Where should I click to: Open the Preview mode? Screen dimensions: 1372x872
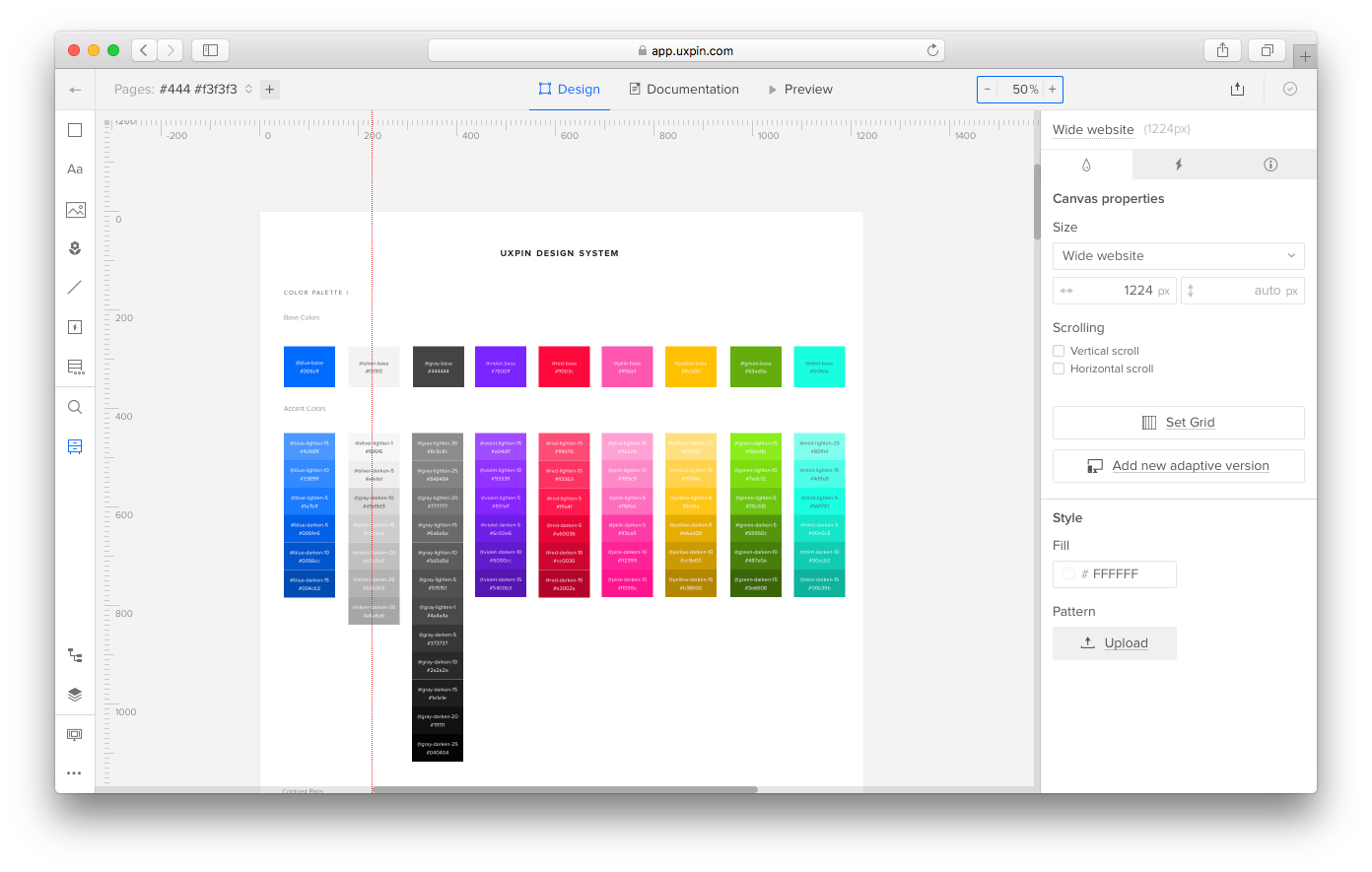click(800, 90)
